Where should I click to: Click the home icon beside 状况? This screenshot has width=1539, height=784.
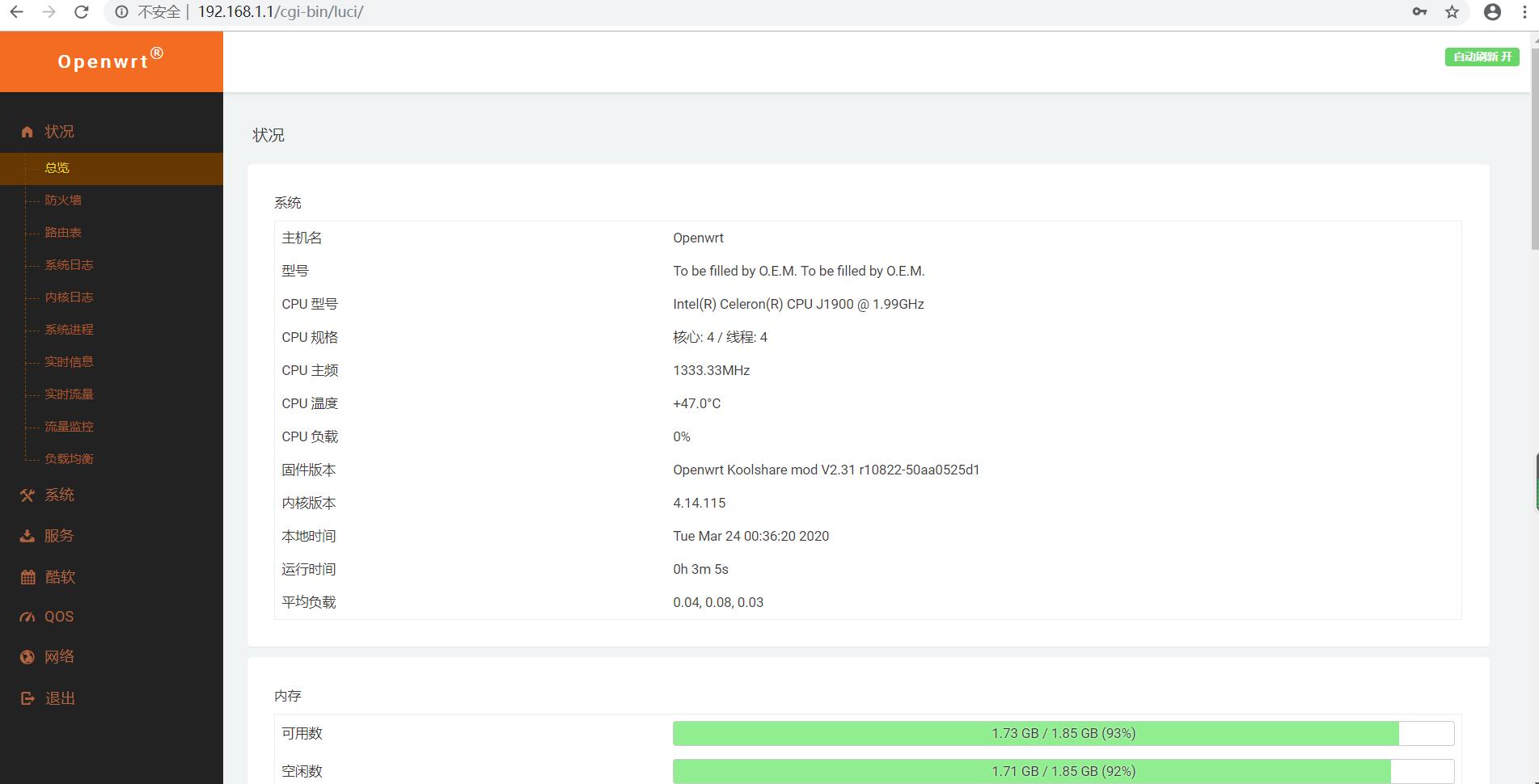click(x=27, y=132)
